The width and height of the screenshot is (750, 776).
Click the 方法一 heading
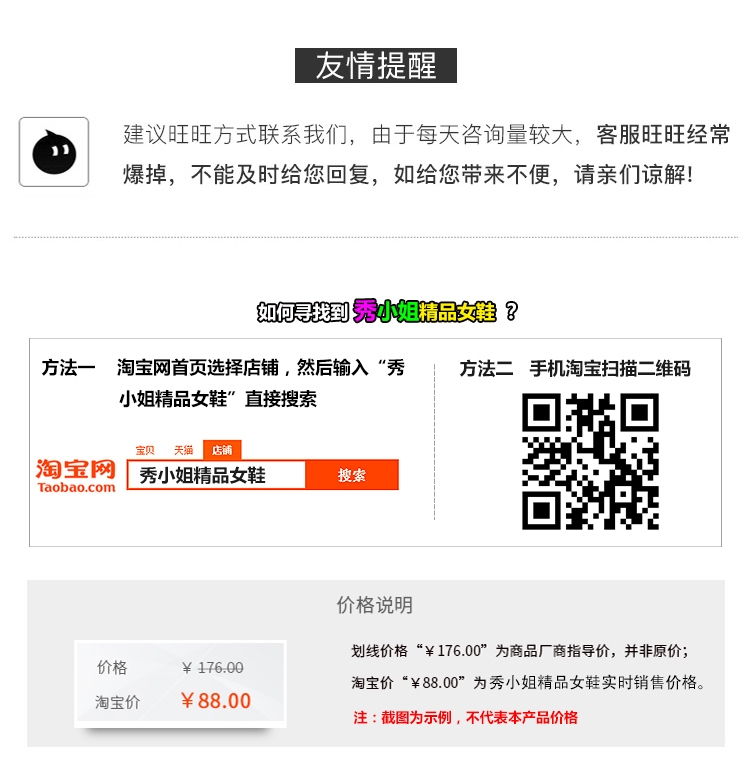coord(68,368)
